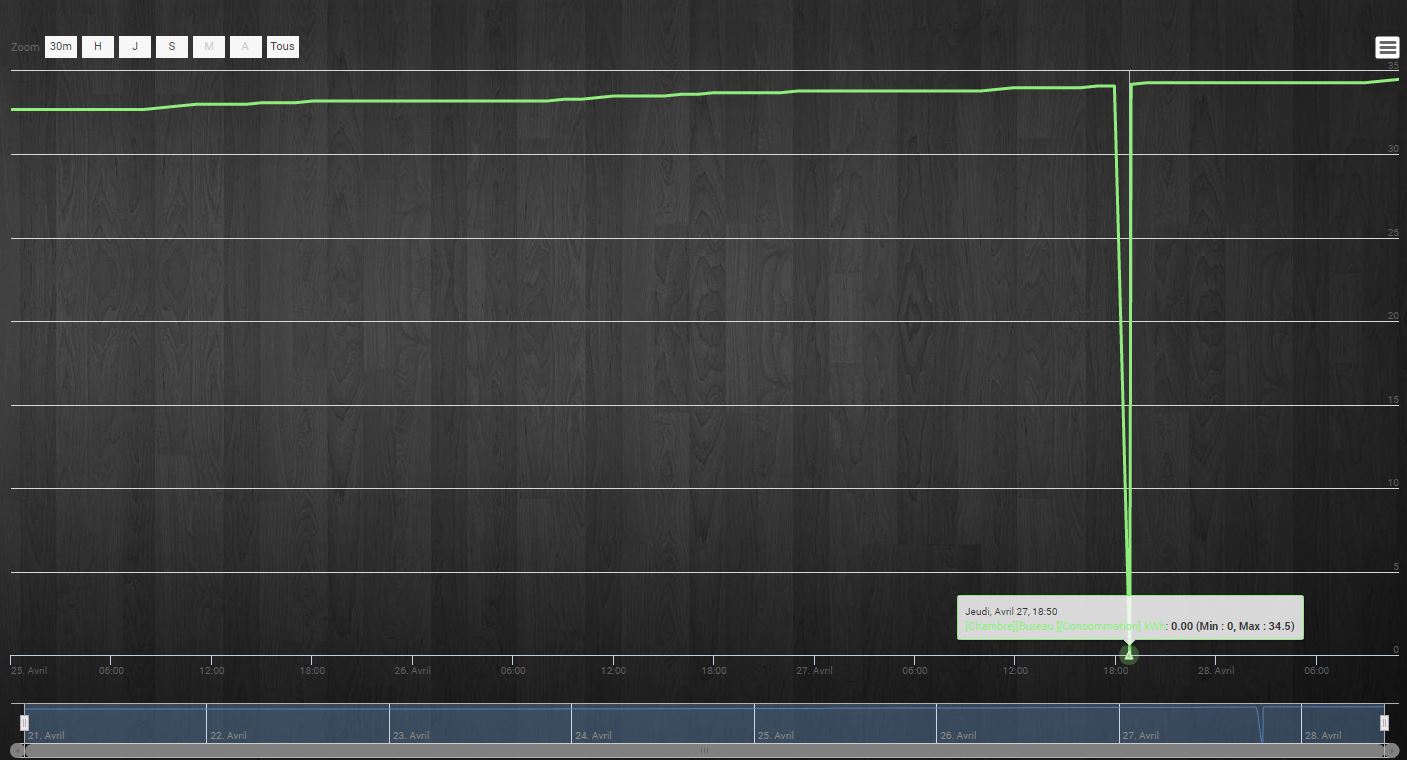Select the Tous zoom button

point(283,46)
